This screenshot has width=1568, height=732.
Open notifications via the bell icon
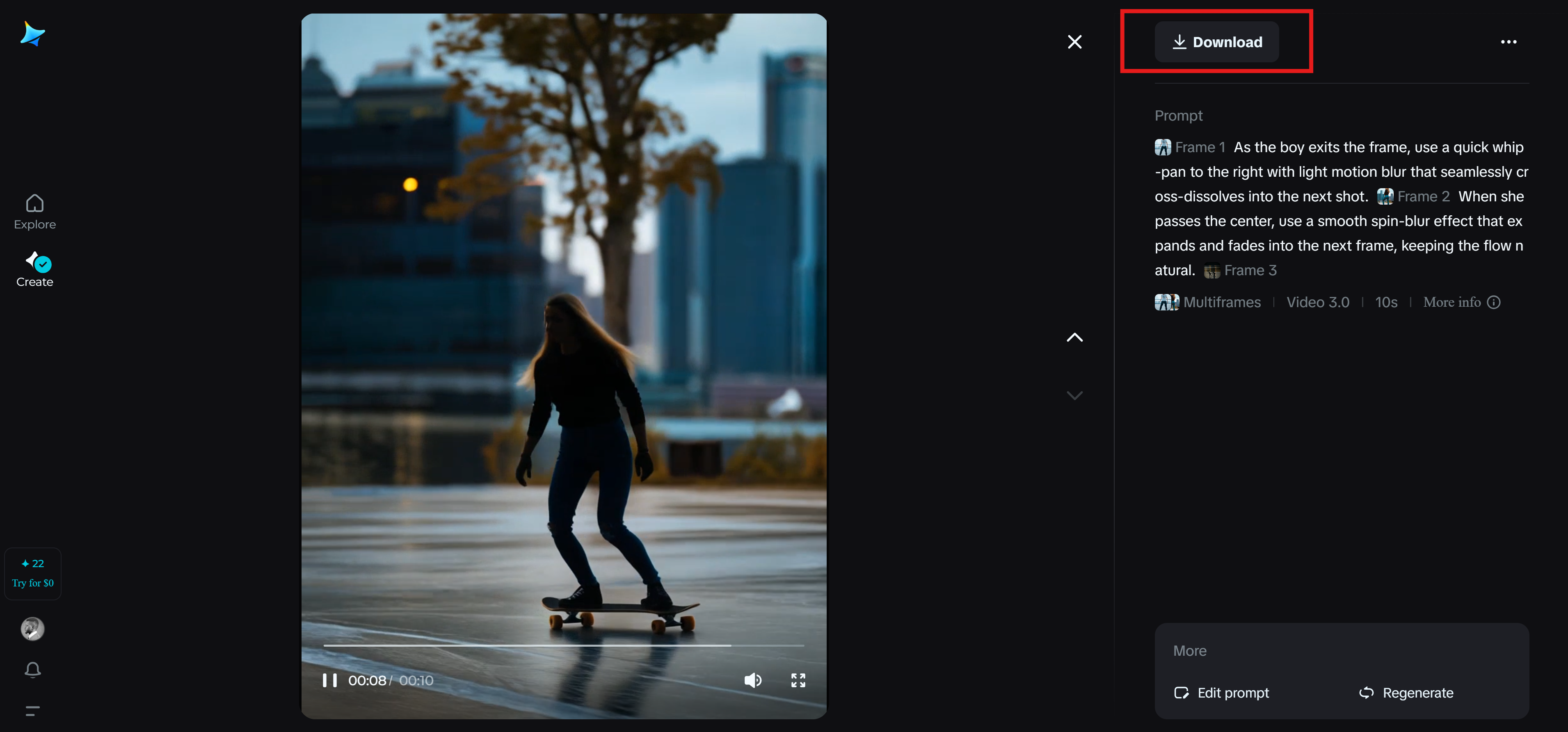[x=33, y=669]
